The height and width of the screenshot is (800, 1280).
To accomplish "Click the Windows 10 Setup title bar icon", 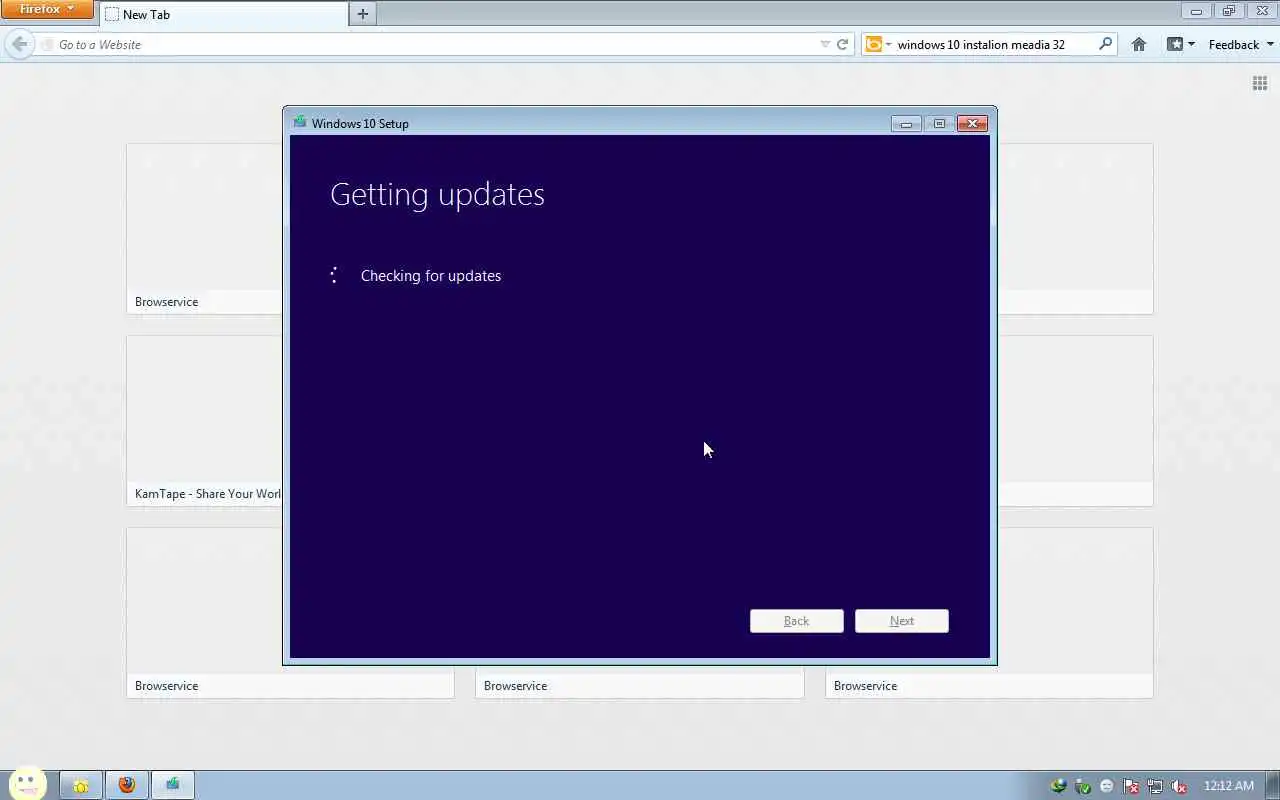I will (x=299, y=122).
